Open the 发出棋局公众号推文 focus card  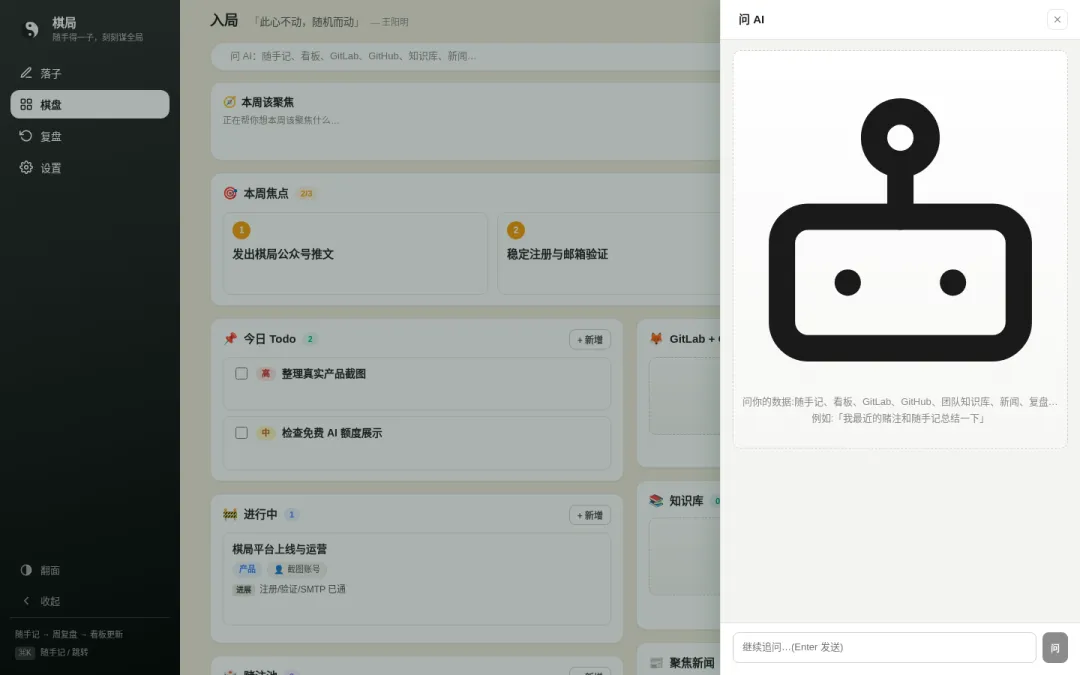pos(355,253)
